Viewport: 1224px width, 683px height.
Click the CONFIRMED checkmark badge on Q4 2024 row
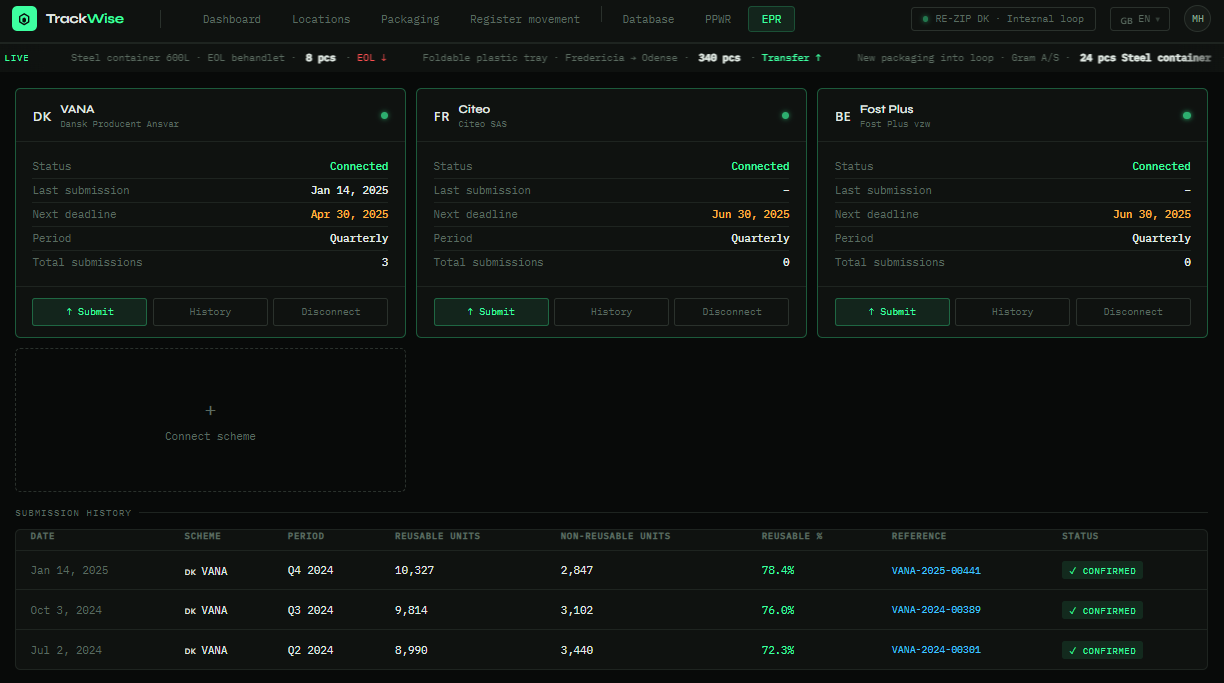pos(1102,570)
